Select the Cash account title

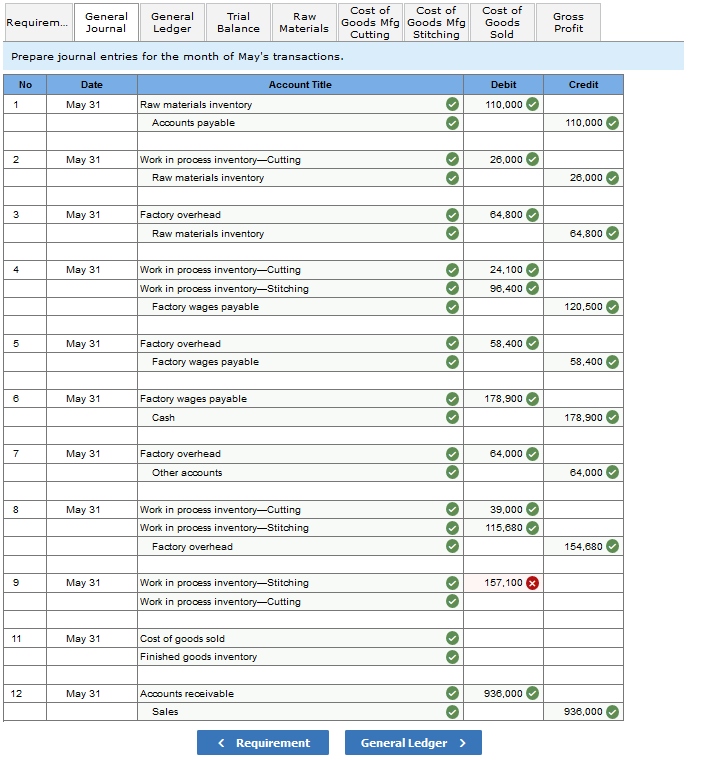163,417
